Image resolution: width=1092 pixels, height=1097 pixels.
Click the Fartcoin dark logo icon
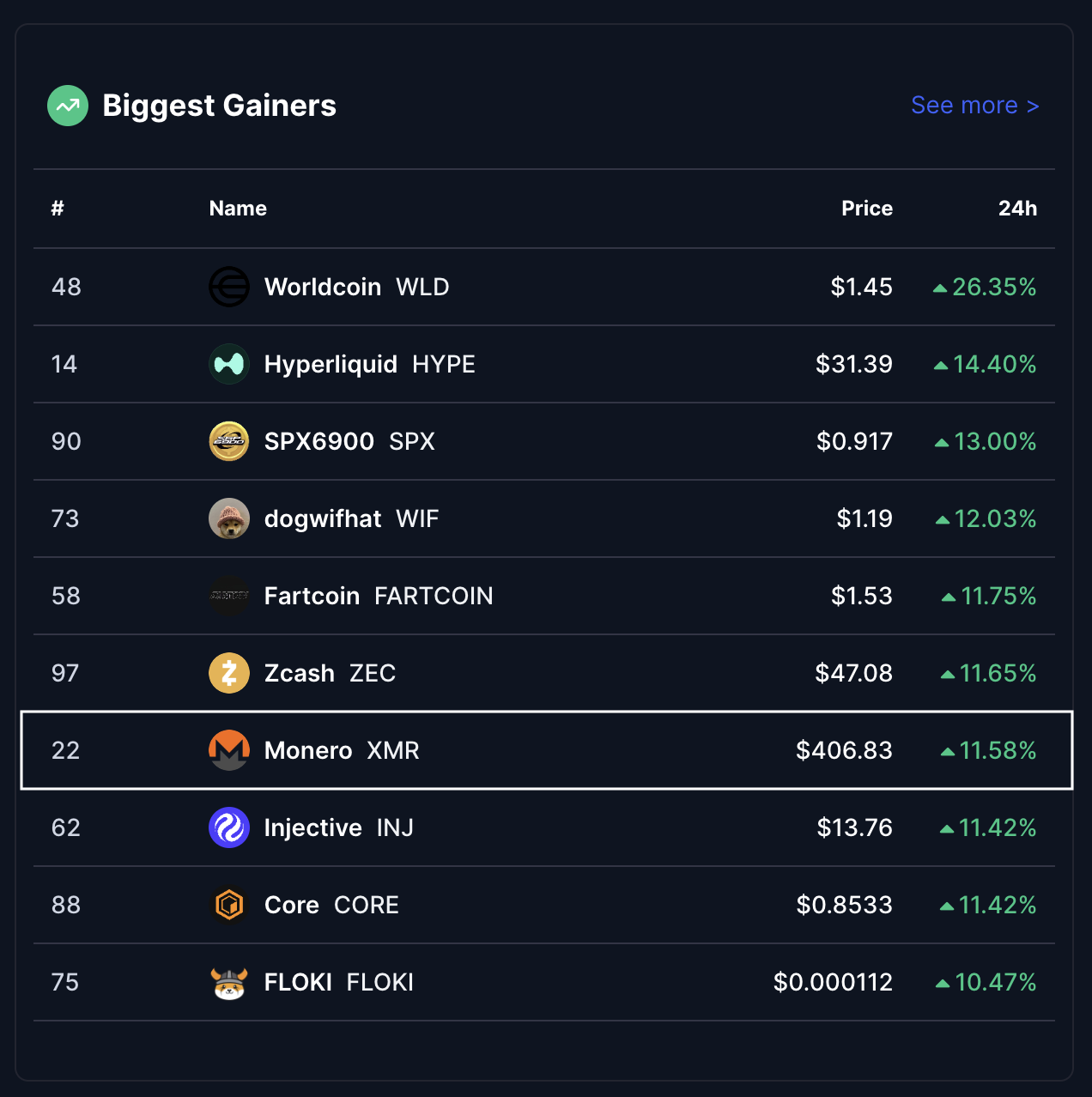229,596
